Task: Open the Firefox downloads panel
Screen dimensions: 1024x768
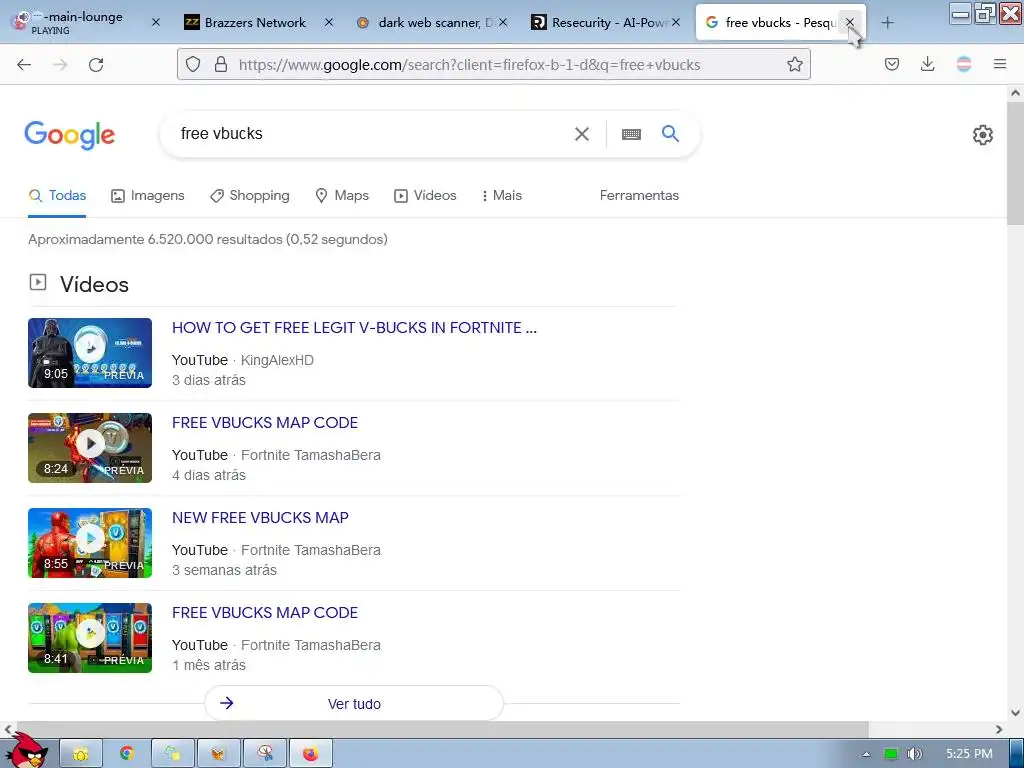Action: [x=927, y=64]
